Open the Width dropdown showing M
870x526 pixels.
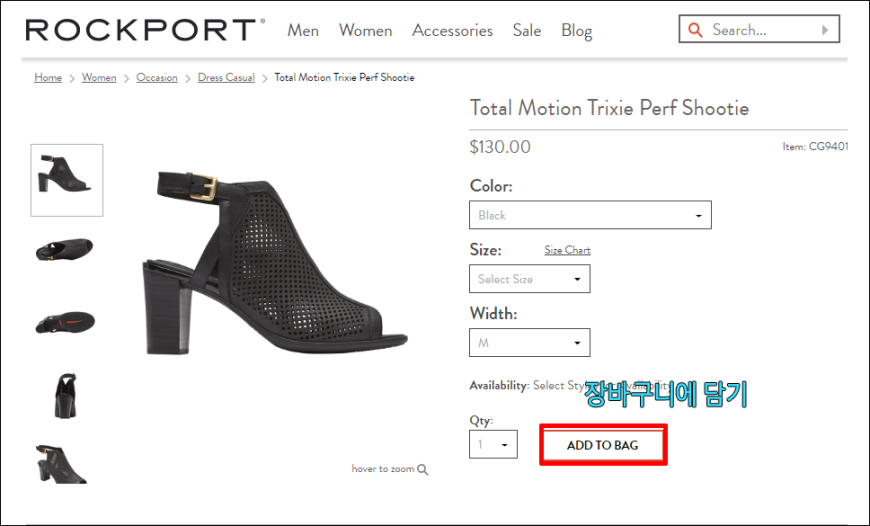pos(530,342)
